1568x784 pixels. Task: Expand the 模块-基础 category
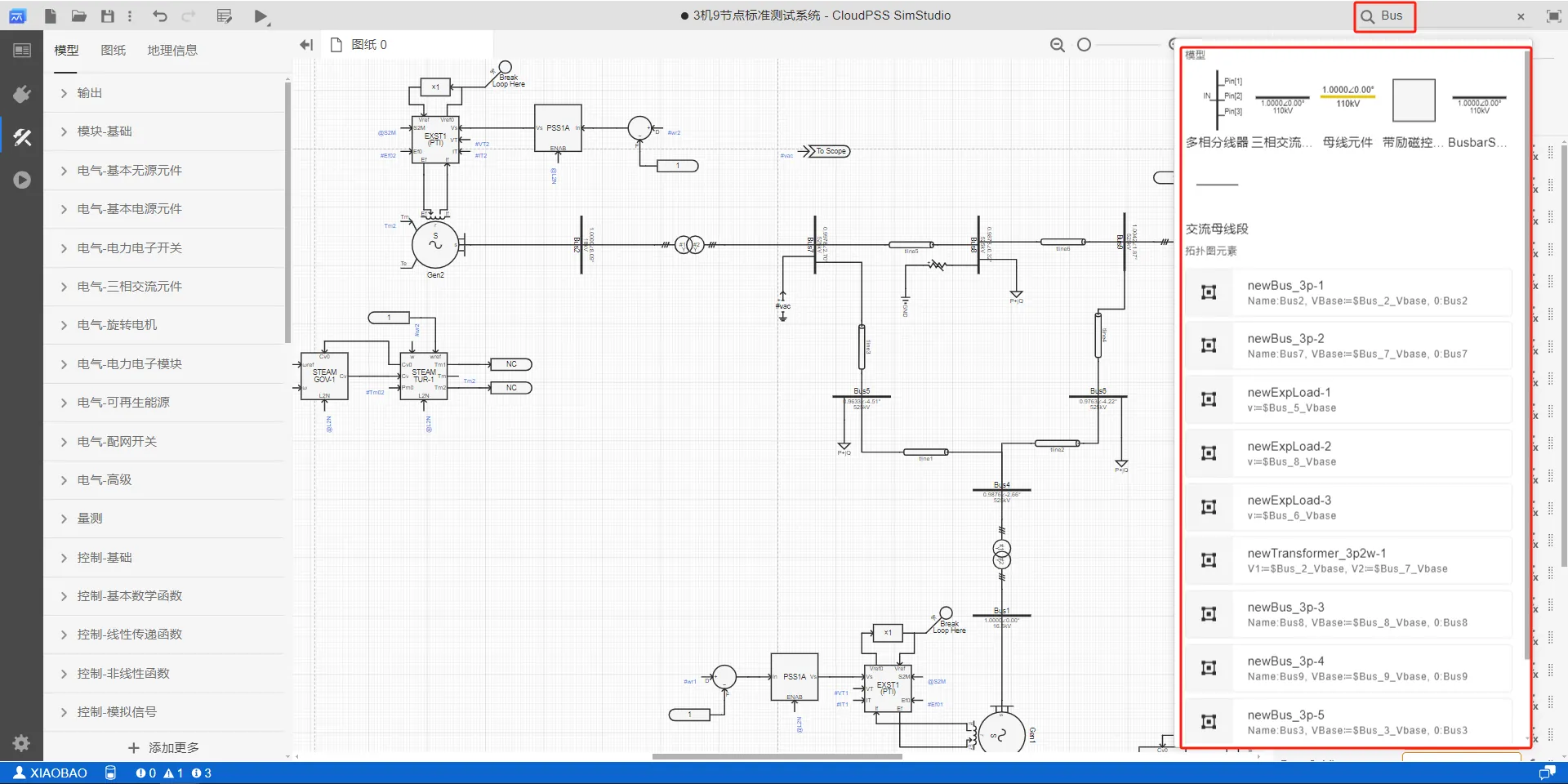pos(164,131)
